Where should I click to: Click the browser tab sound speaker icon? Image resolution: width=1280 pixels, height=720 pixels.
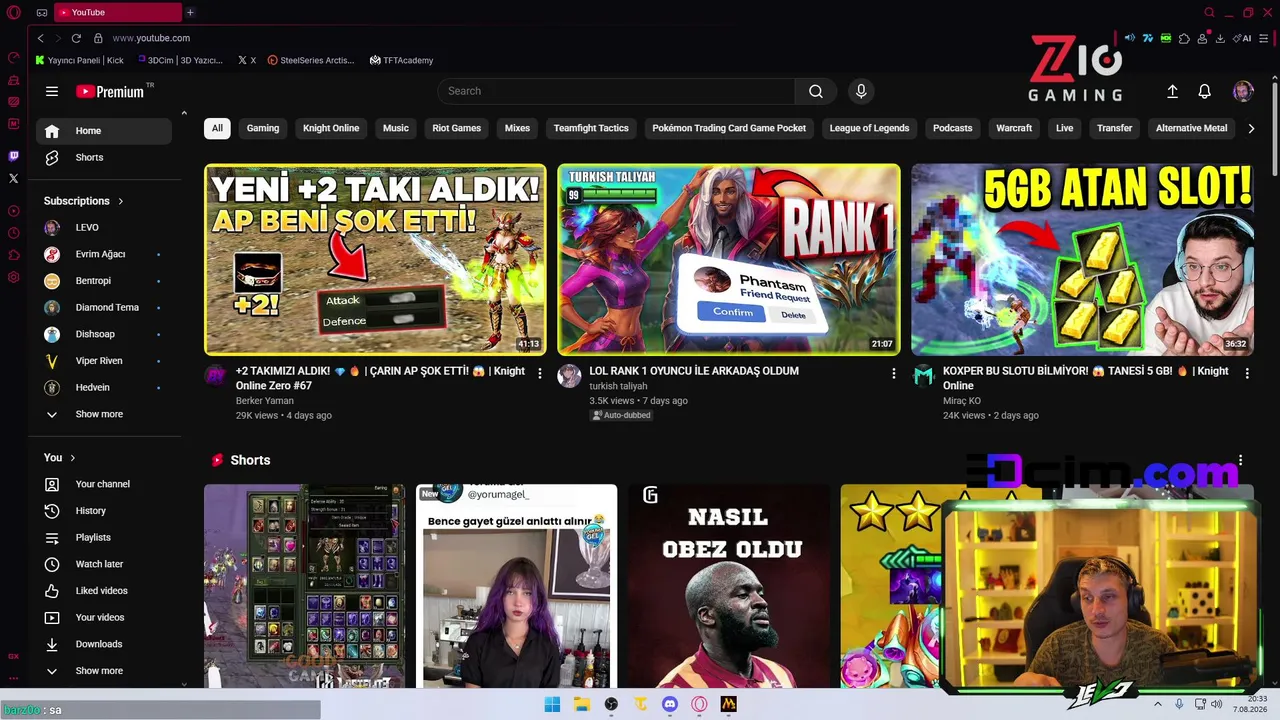point(1130,38)
